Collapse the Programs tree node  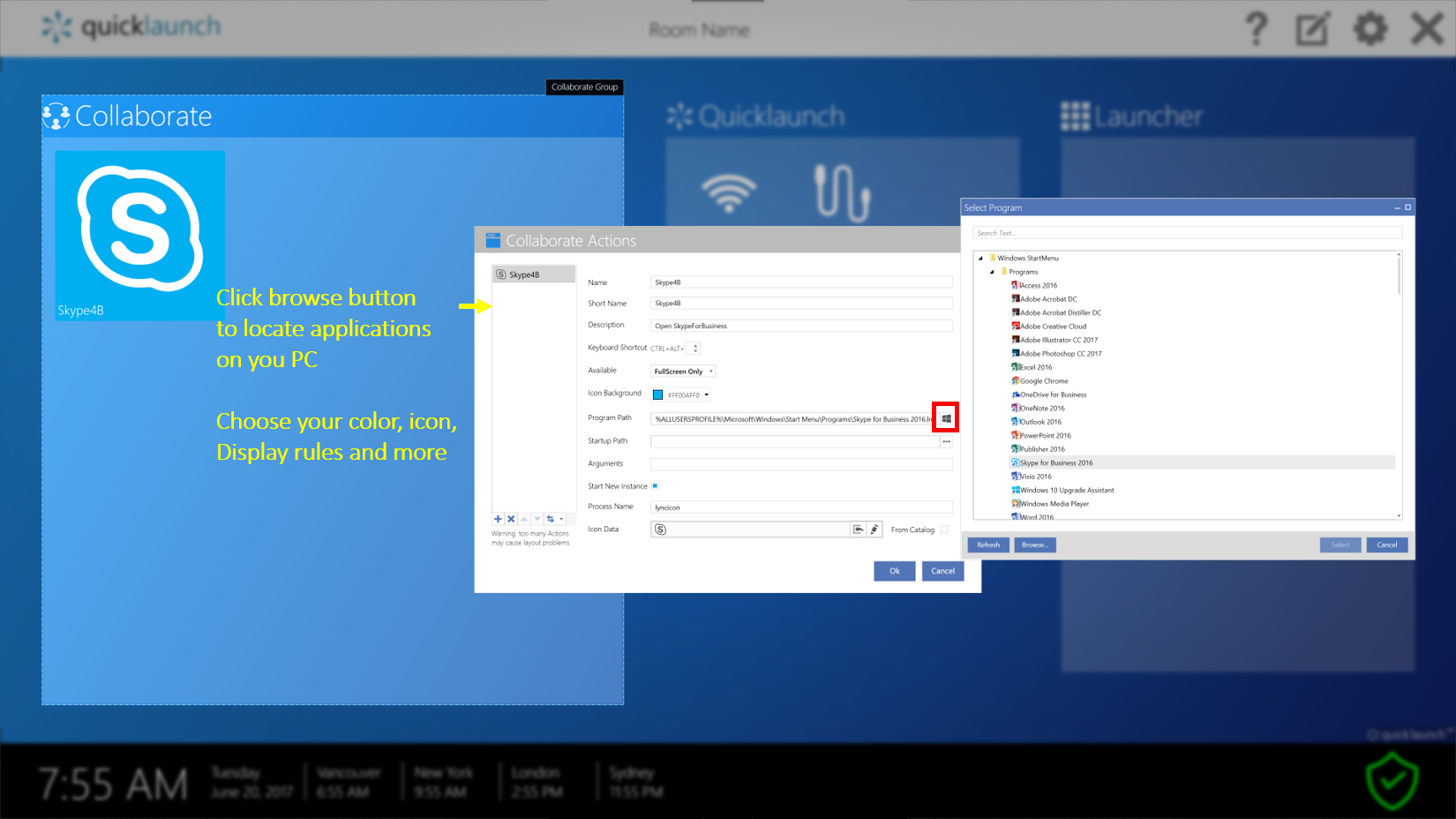tap(992, 272)
